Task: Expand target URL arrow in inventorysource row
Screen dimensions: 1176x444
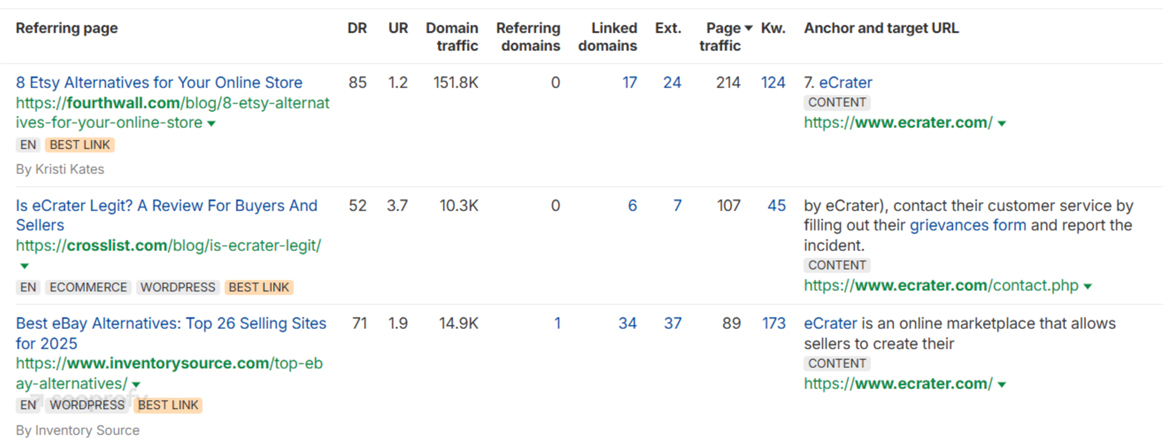Action: click(1002, 386)
